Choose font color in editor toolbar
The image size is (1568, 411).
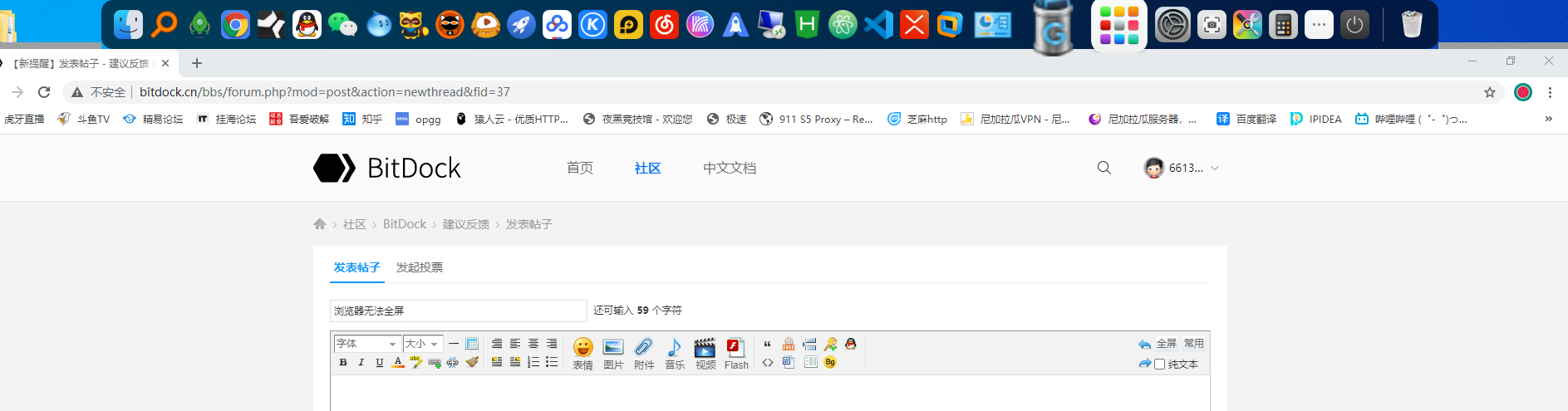(398, 363)
